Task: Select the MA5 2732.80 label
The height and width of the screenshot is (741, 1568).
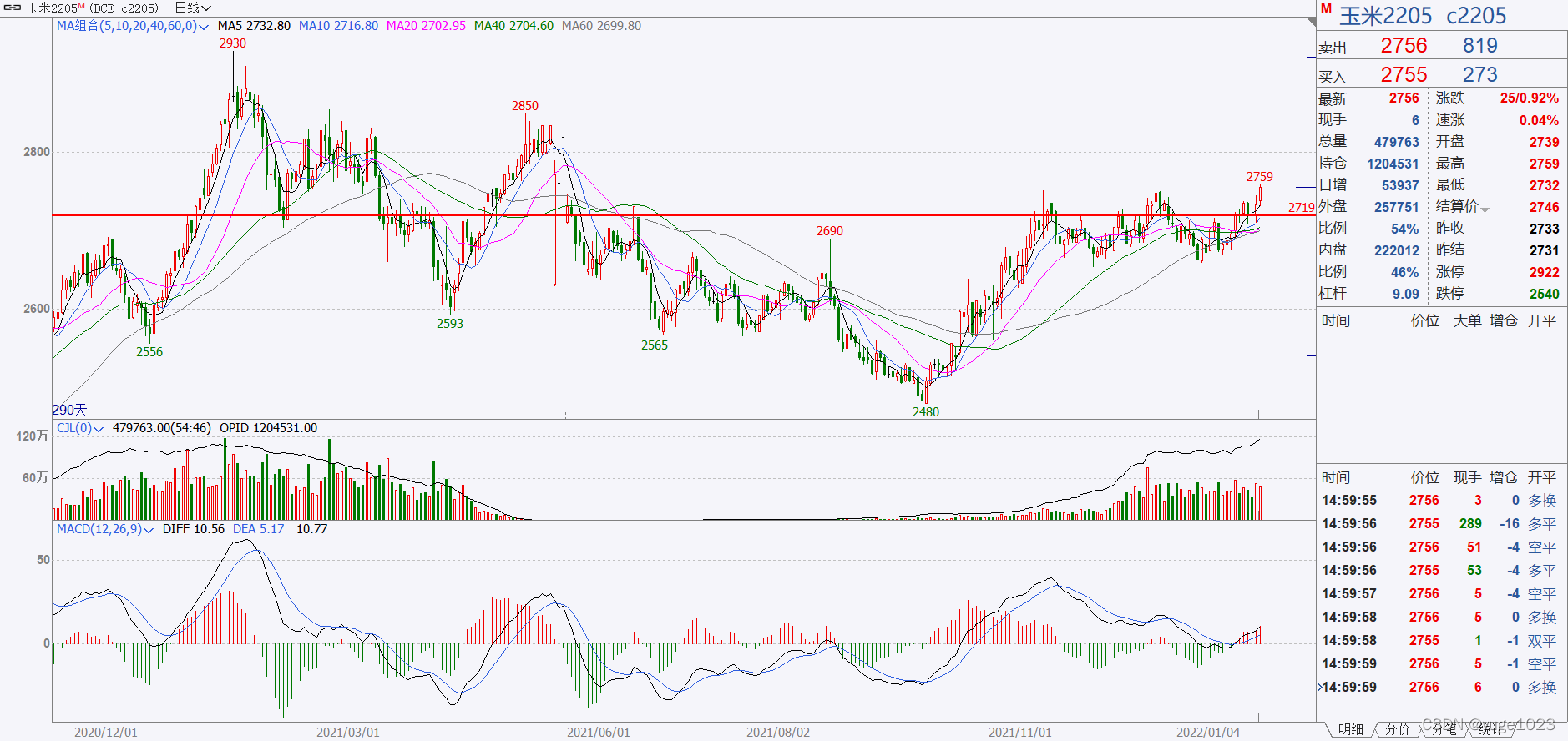Action: point(254,26)
